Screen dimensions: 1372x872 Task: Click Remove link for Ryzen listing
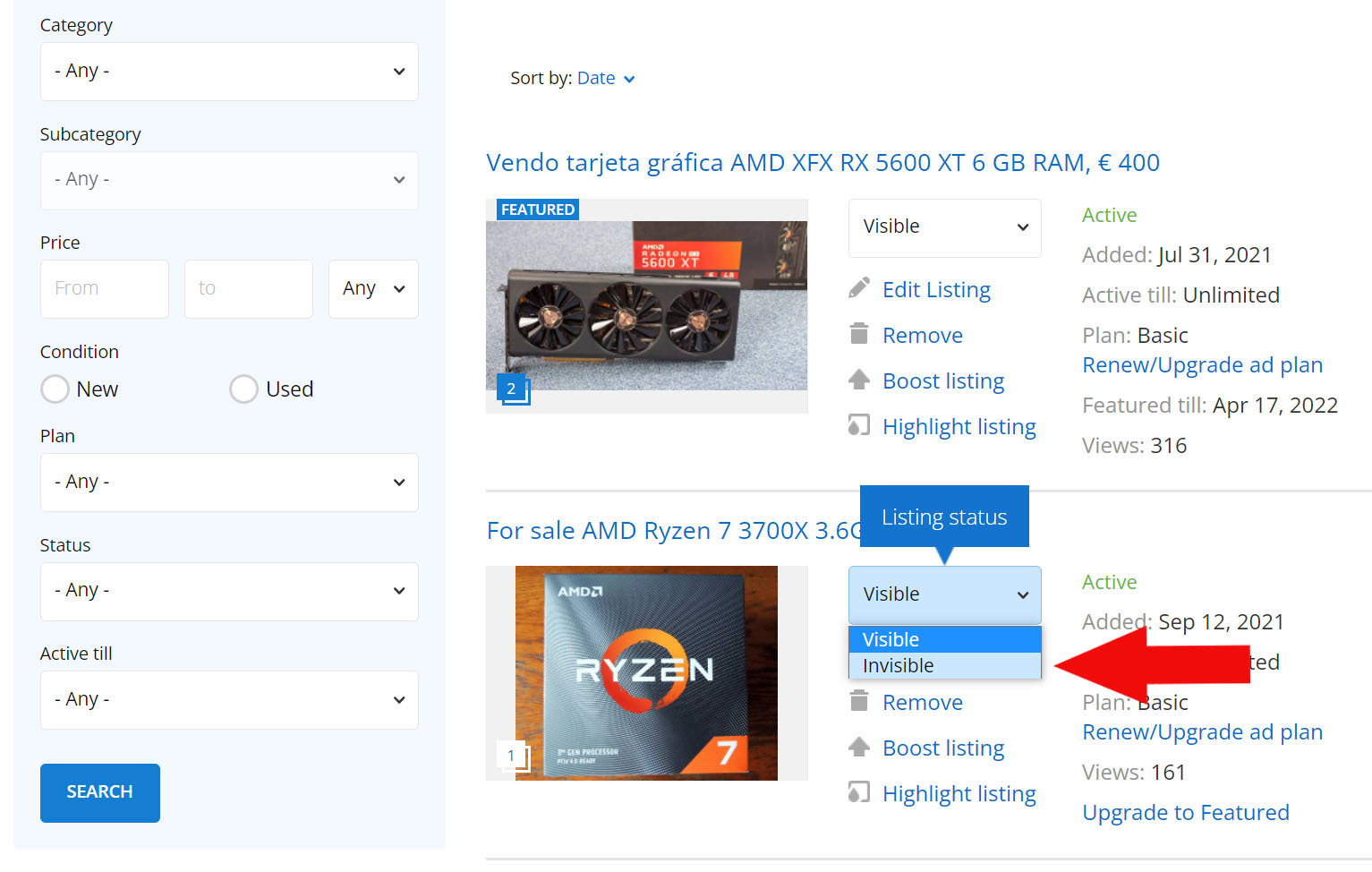point(923,703)
